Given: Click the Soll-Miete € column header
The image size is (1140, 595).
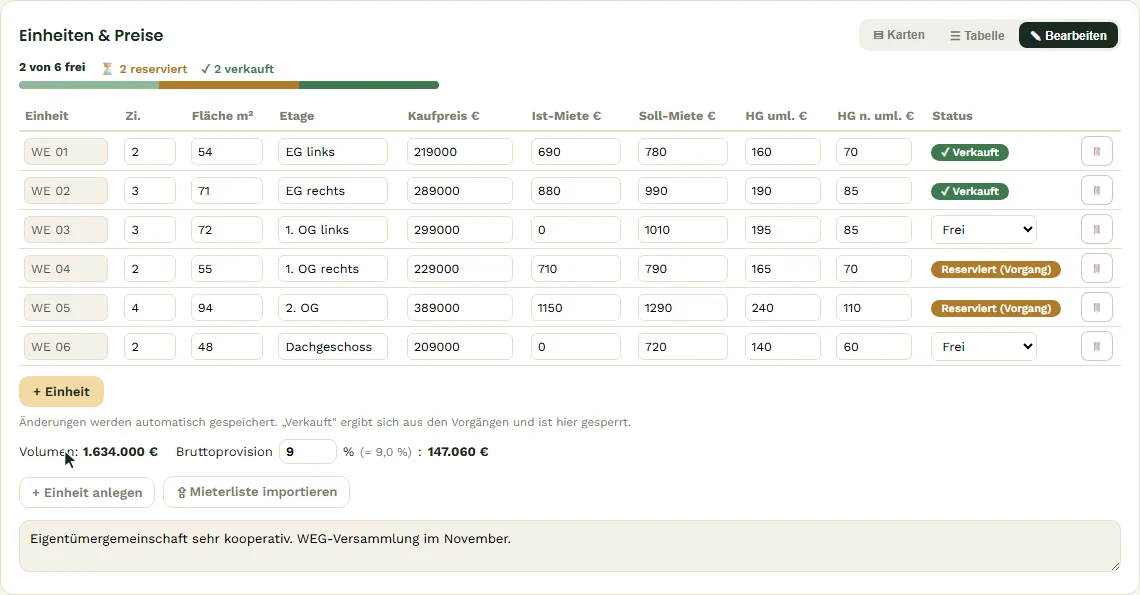Looking at the screenshot, I should (677, 116).
